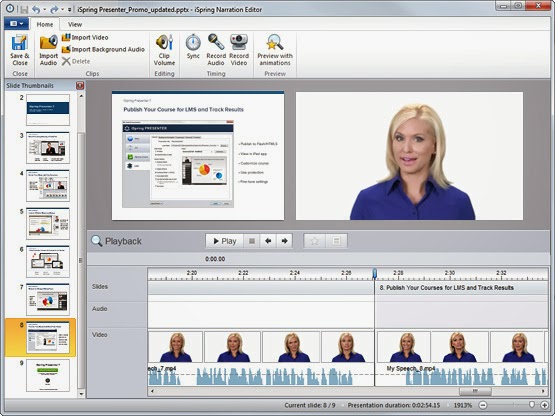Select slide 9 thumbnail
This screenshot has width=555, height=416.
[48, 375]
